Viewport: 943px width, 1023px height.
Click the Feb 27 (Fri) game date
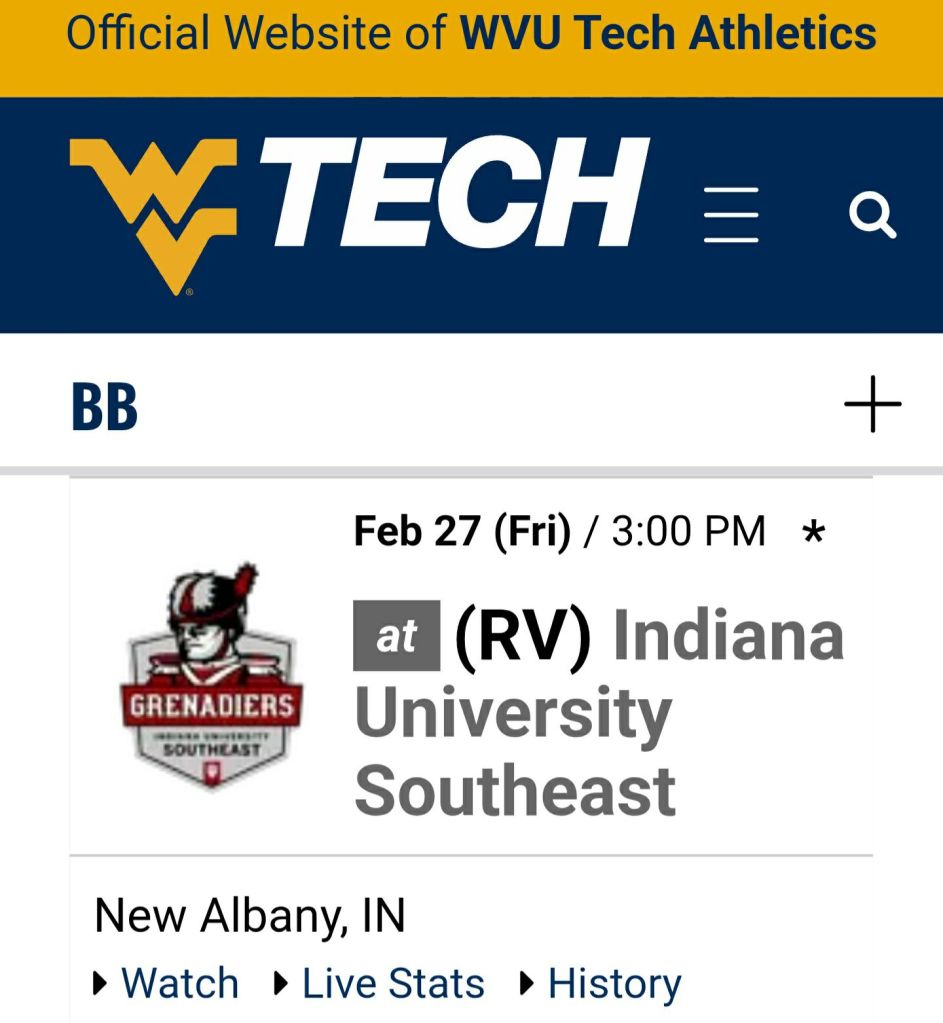(462, 531)
